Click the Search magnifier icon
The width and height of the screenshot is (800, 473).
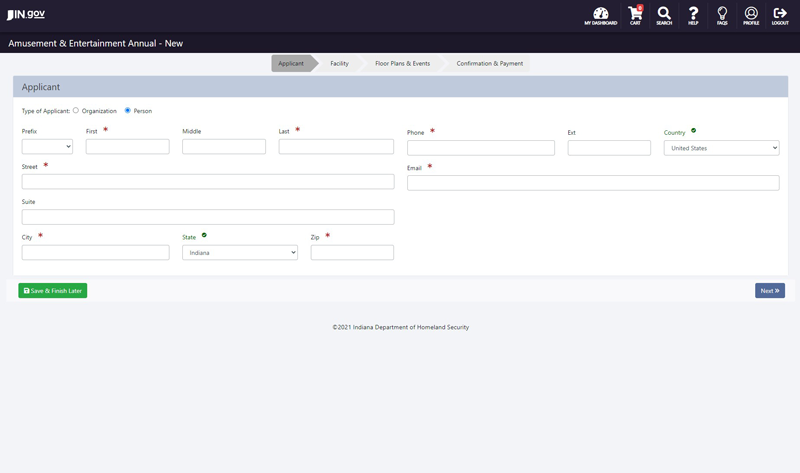[x=664, y=15]
